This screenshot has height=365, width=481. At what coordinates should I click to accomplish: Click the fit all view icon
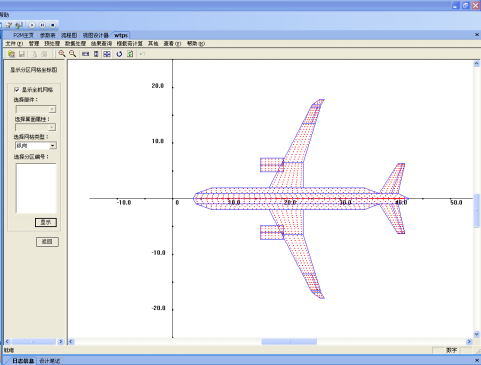point(107,54)
